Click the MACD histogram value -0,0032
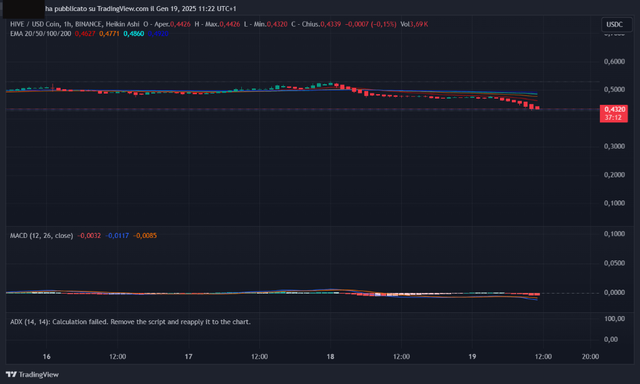640x384 pixels. point(89,235)
